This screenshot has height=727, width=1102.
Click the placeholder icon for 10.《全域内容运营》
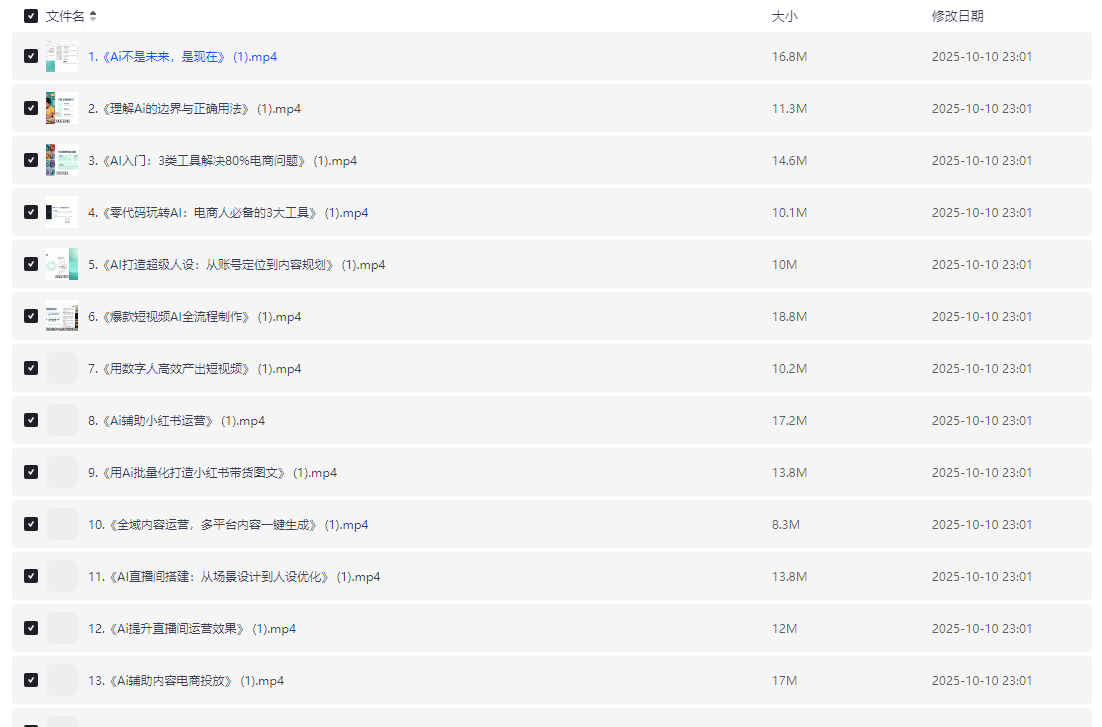62,524
